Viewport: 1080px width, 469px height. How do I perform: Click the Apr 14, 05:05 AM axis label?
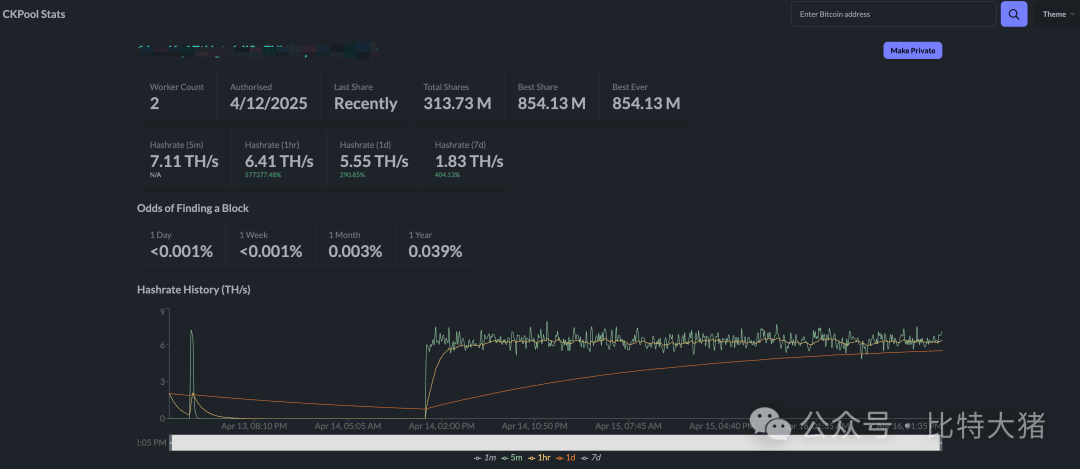(x=348, y=426)
